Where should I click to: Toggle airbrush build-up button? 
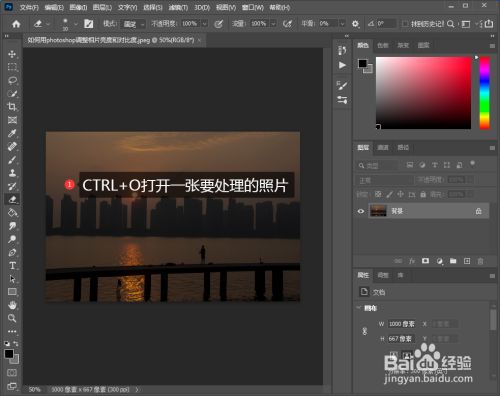pos(287,24)
